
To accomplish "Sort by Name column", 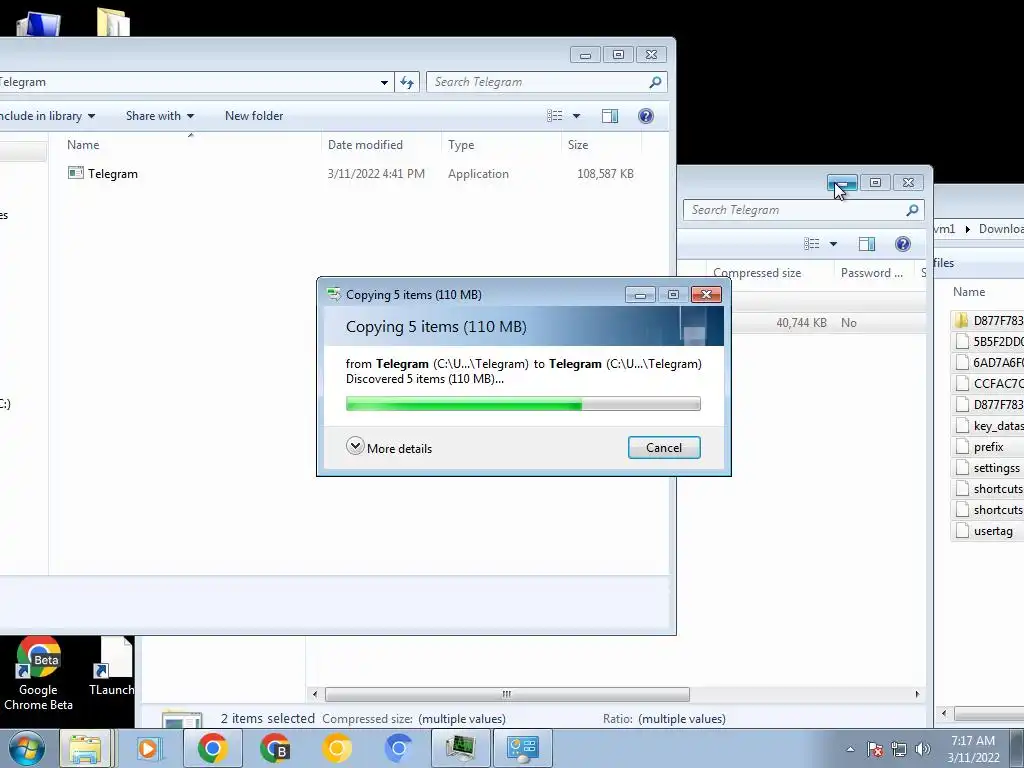I will 83,145.
